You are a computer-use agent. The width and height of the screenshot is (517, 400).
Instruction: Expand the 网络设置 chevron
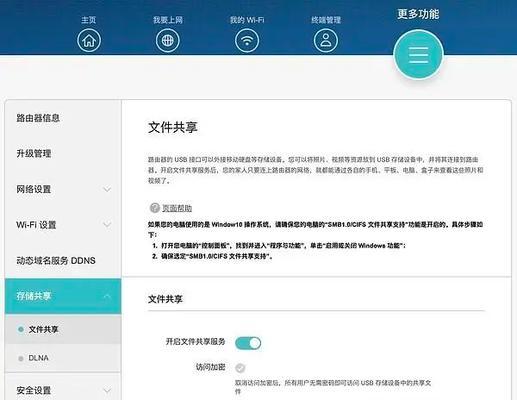[107, 189]
